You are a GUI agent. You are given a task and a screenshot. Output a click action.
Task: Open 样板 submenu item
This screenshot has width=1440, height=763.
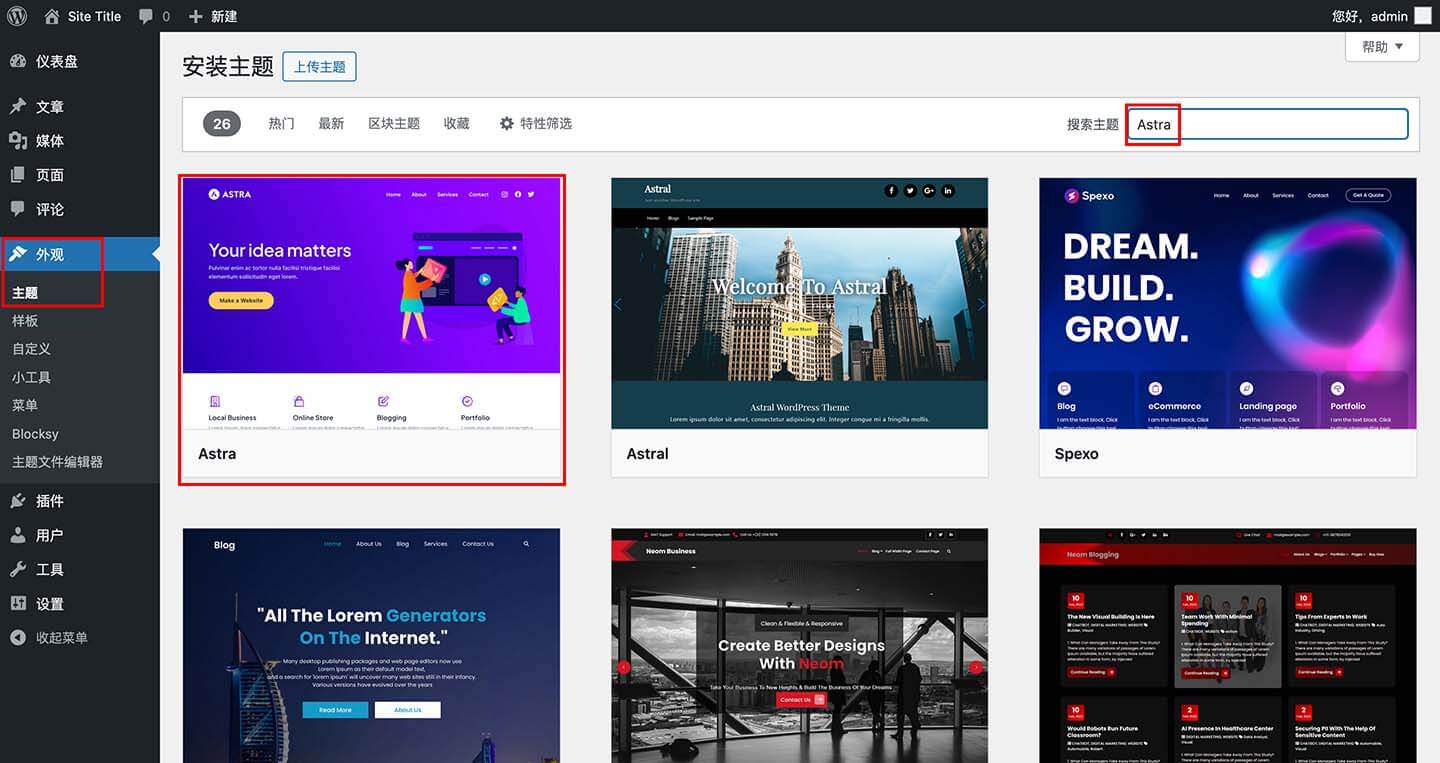pos(25,321)
